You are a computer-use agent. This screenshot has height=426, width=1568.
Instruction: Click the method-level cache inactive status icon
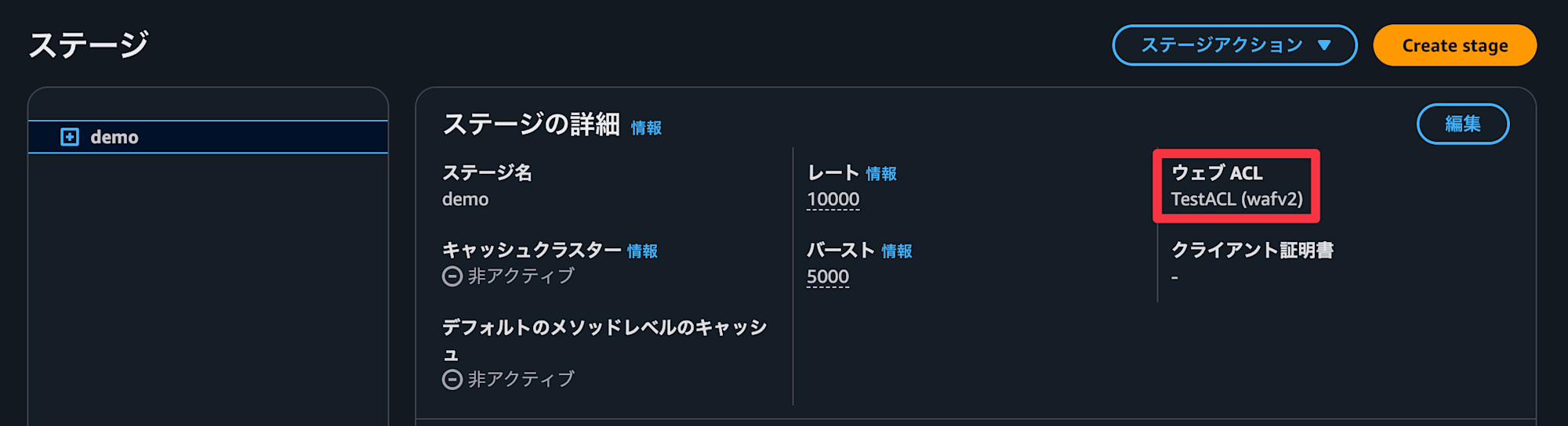pyautogui.click(x=452, y=380)
